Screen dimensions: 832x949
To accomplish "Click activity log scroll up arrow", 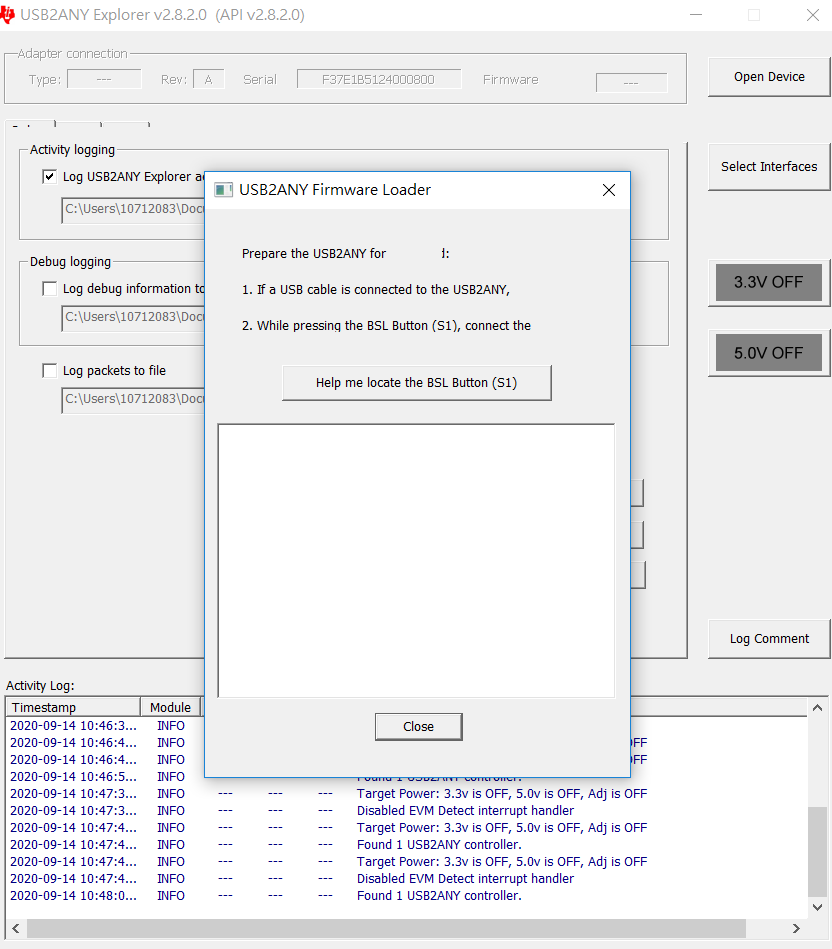I will pos(817,708).
